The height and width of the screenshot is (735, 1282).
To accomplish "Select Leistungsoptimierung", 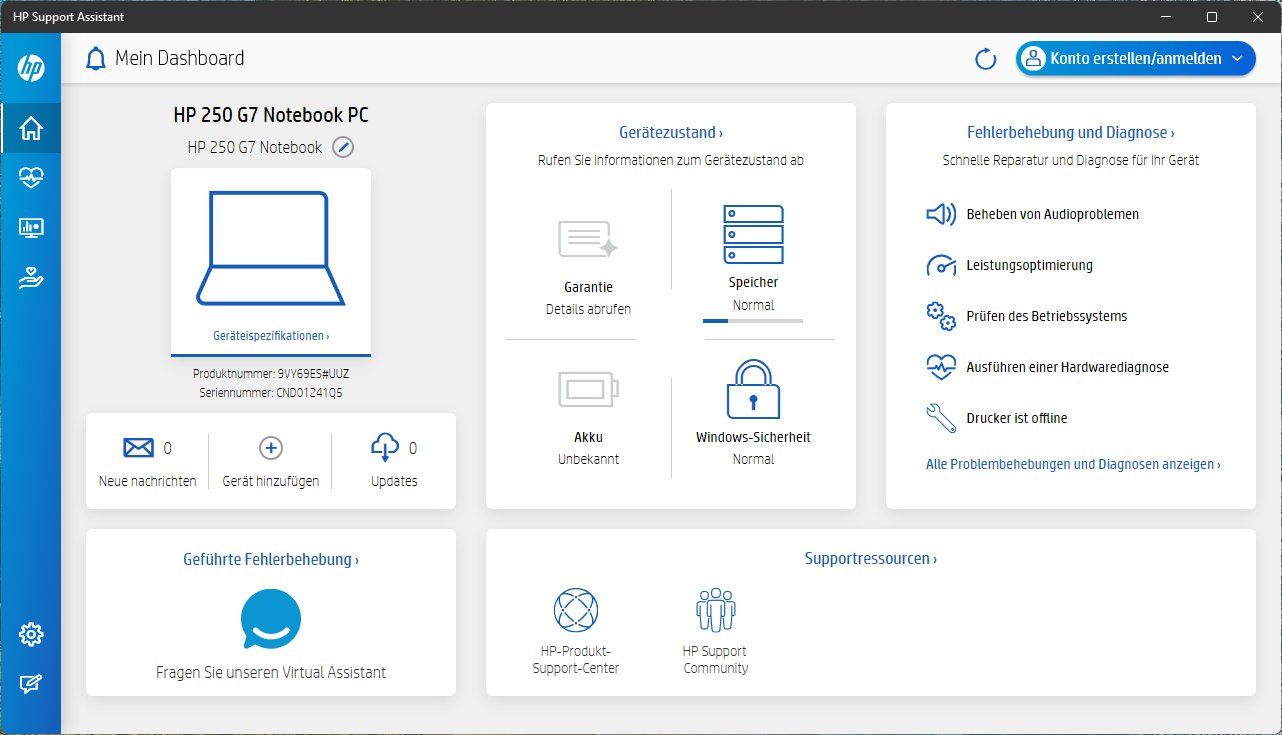I will coord(1029,265).
